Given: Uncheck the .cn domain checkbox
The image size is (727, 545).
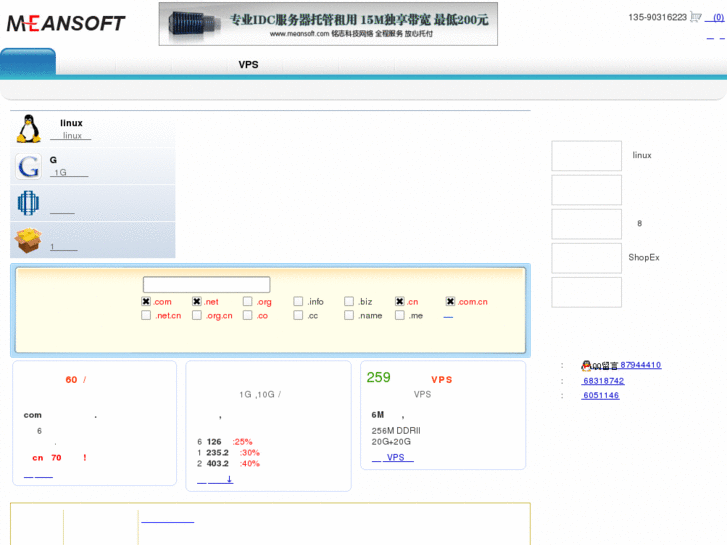Looking at the screenshot, I should point(400,301).
